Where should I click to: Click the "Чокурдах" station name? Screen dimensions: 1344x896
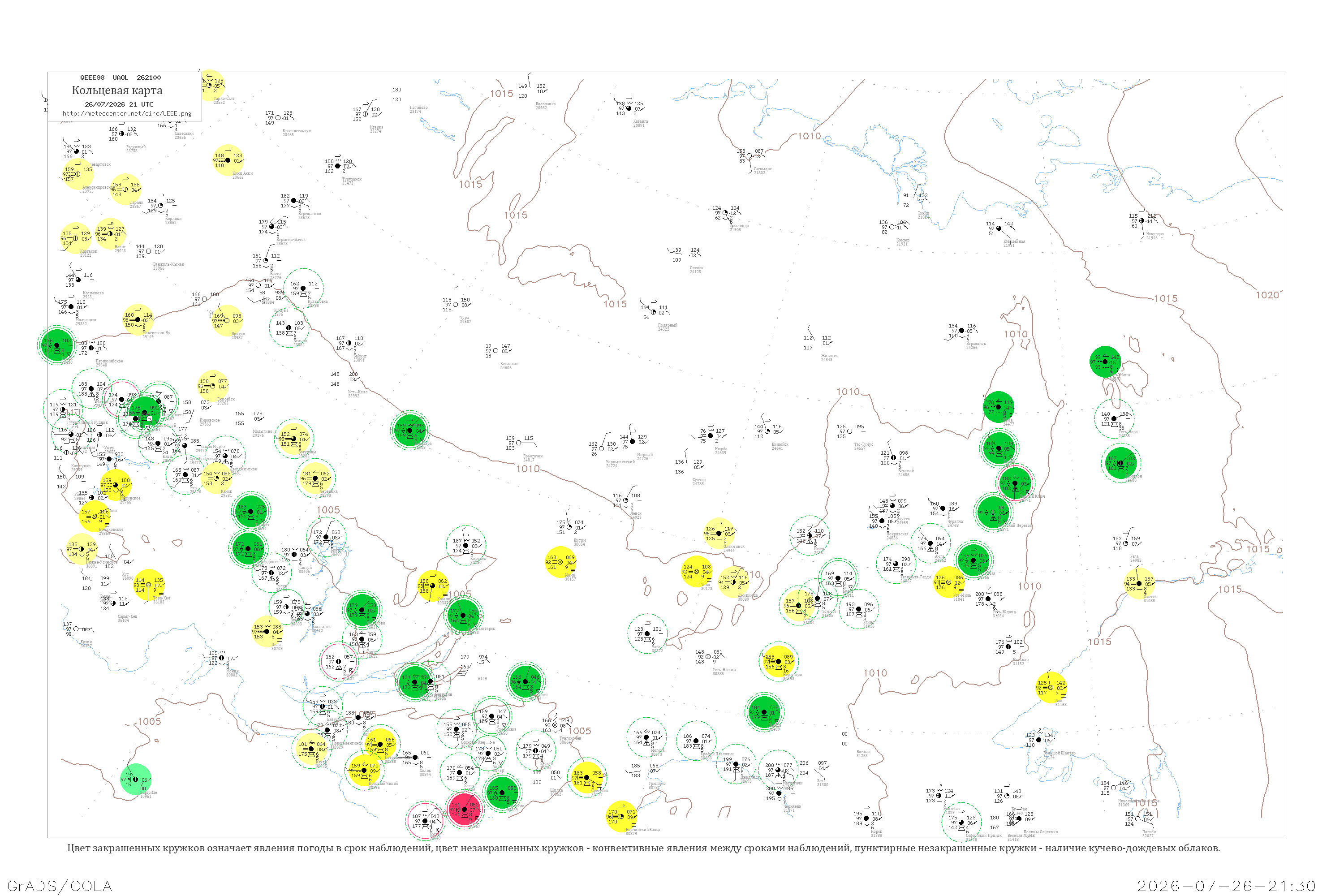click(x=1155, y=234)
